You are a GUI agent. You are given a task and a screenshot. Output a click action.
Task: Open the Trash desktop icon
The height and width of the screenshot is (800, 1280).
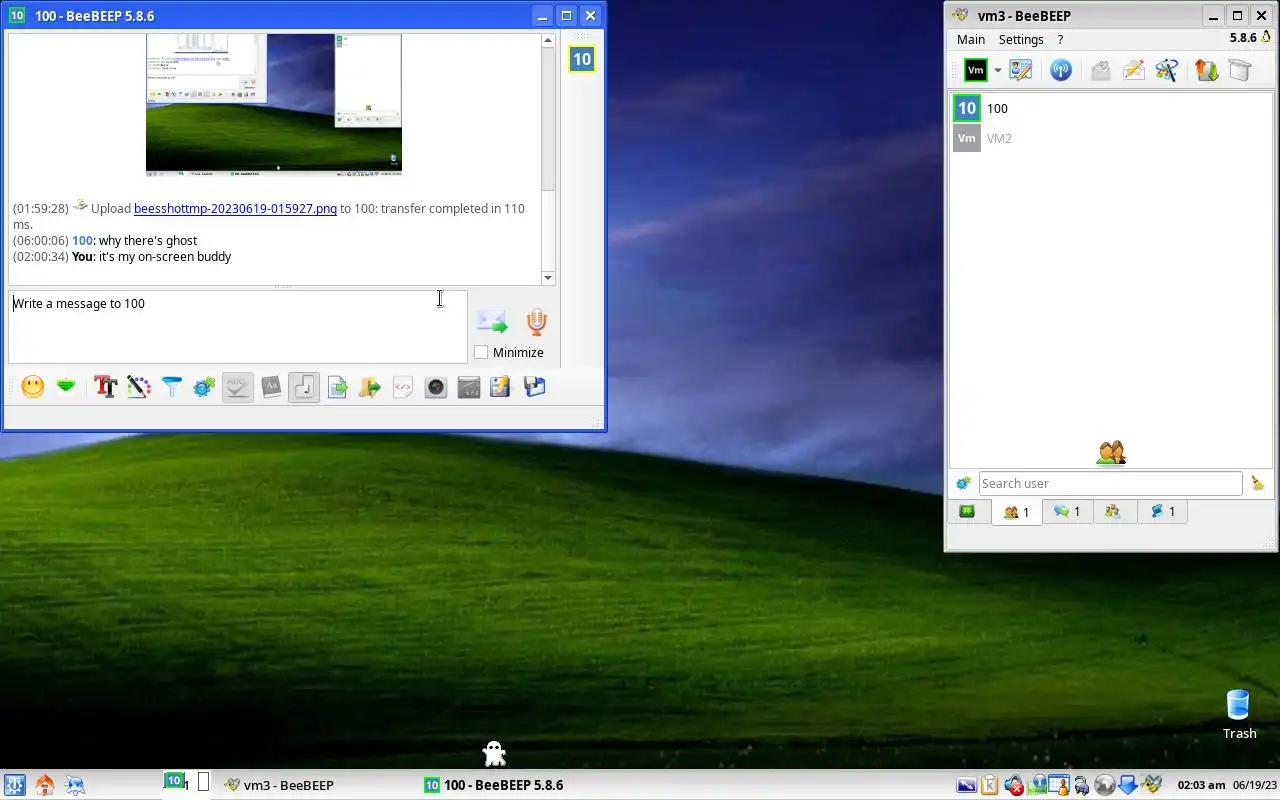pyautogui.click(x=1239, y=715)
